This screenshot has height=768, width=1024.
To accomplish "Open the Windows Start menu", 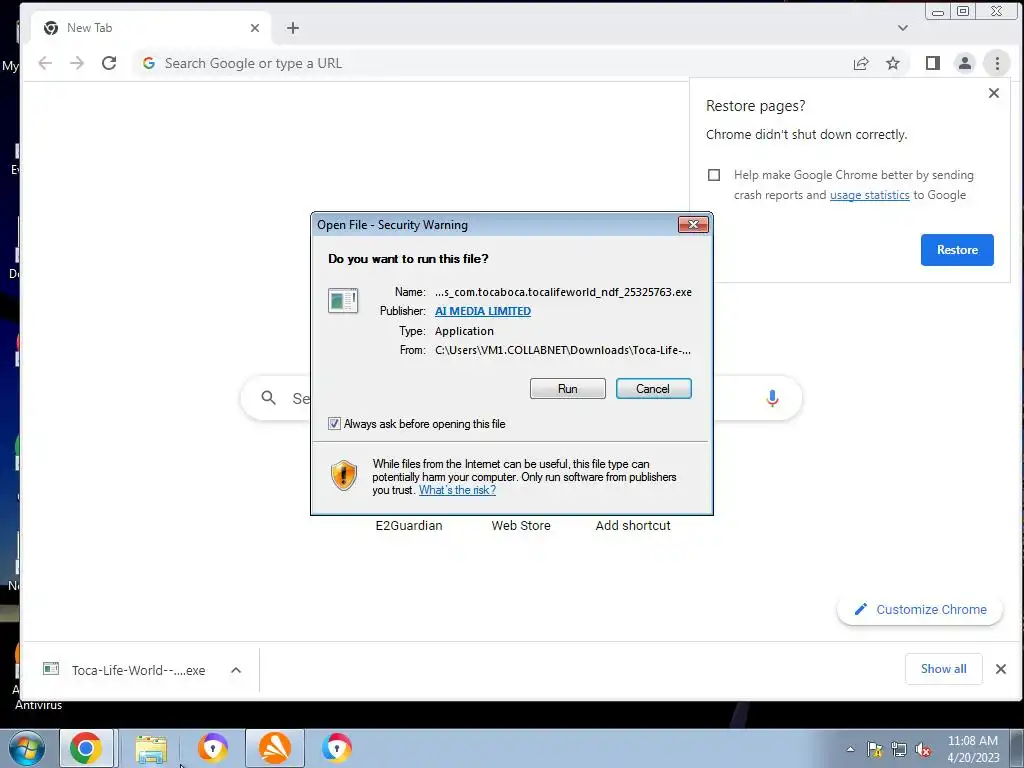I will click(27, 748).
